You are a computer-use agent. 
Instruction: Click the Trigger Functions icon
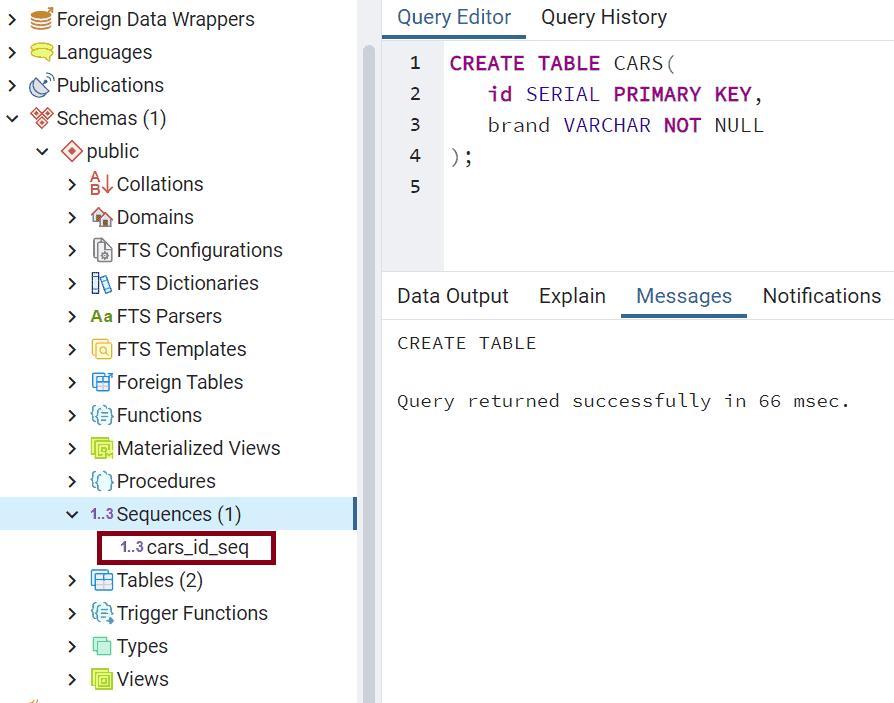click(x=101, y=613)
